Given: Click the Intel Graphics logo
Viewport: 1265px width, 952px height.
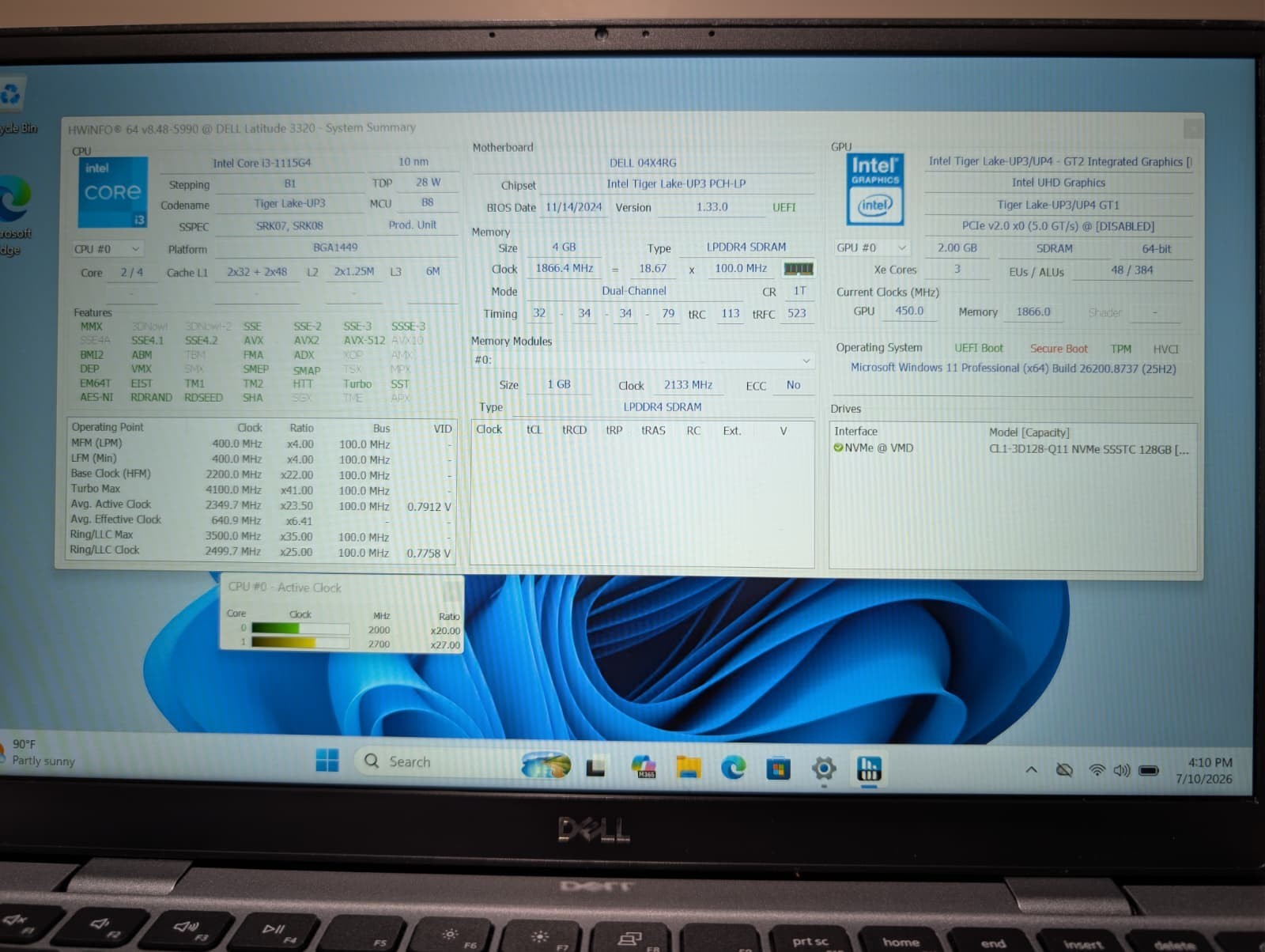Looking at the screenshot, I should click(874, 190).
